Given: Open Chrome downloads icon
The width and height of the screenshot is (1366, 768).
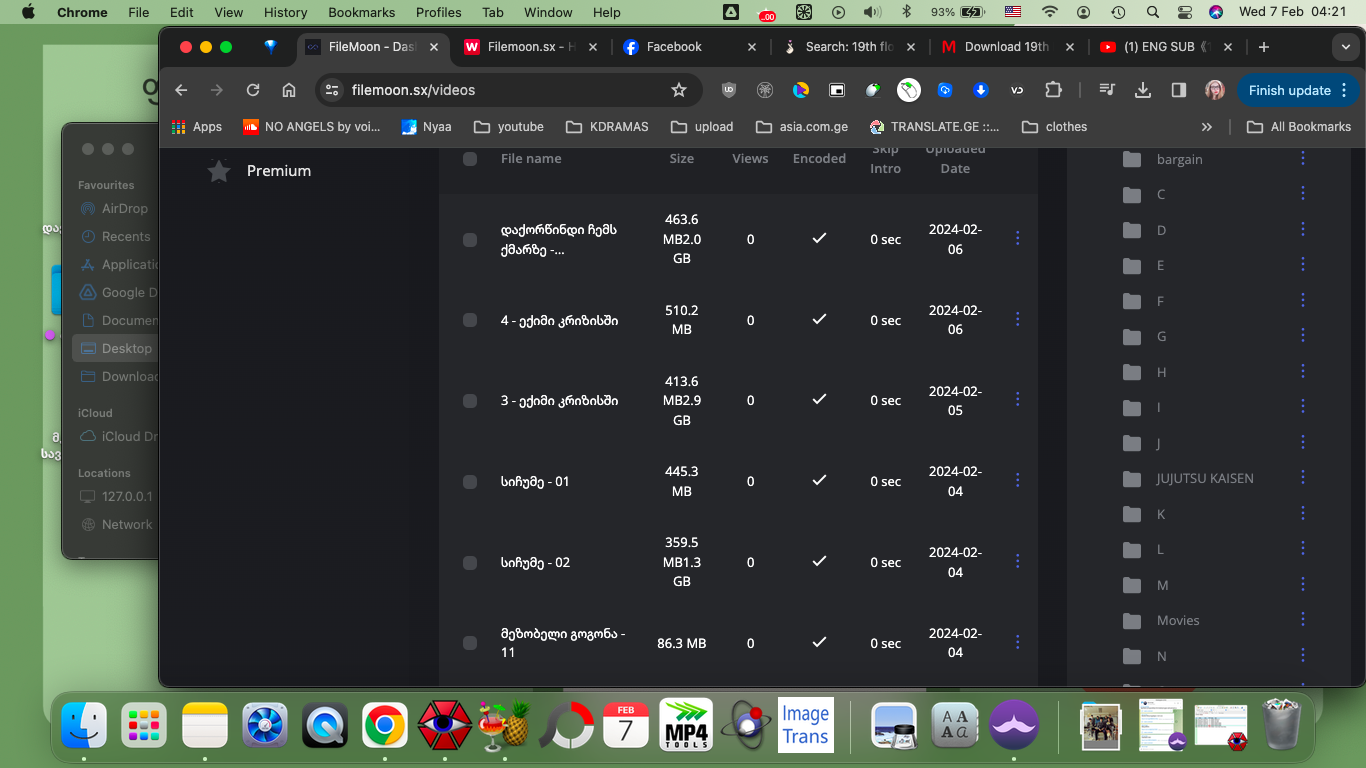Looking at the screenshot, I should (1143, 90).
